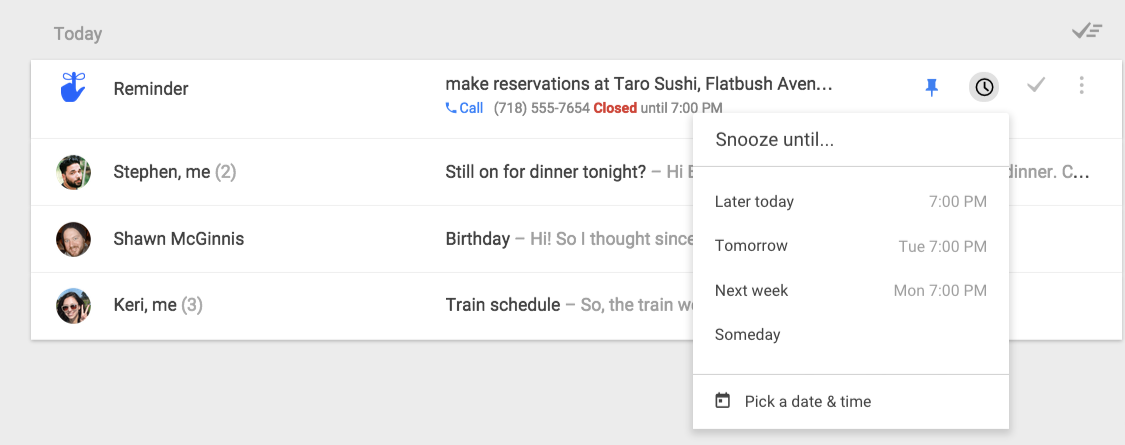The width and height of the screenshot is (1125, 445).
Task: Pick the "Someday" snooze option
Action: click(x=747, y=335)
